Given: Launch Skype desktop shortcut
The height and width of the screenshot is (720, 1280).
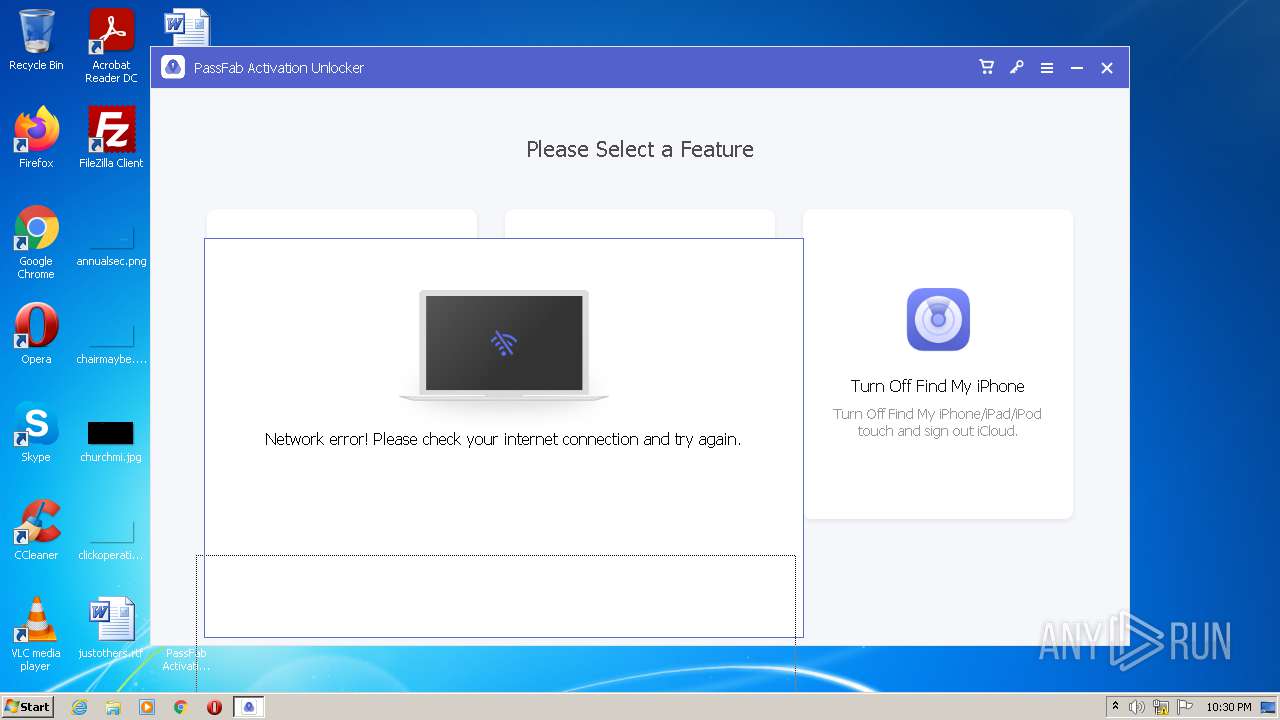Looking at the screenshot, I should (36, 432).
